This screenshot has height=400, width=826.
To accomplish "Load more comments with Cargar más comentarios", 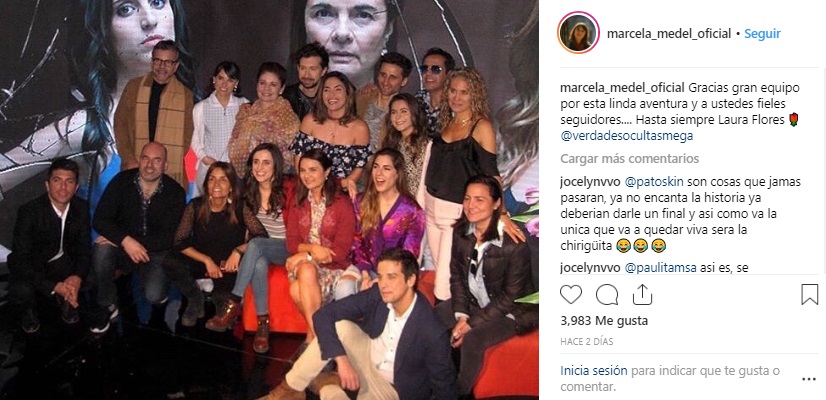I will click(x=630, y=159).
